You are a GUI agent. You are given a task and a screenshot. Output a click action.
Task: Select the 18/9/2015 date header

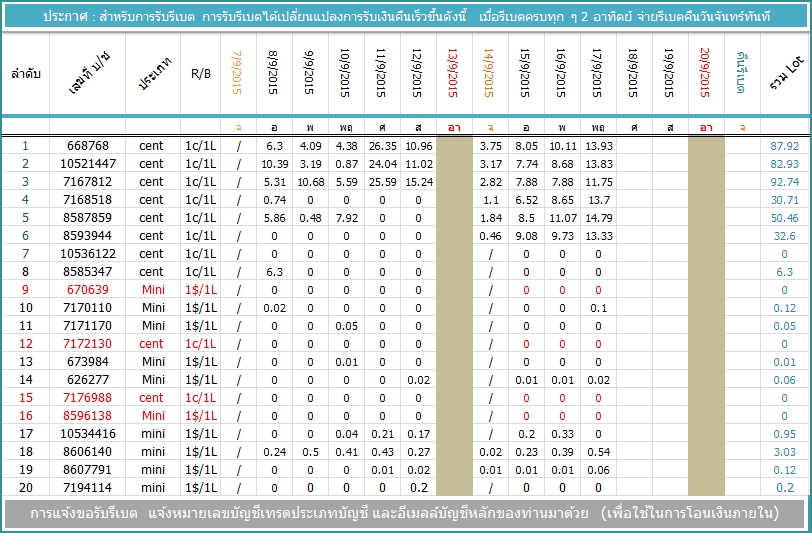(x=633, y=73)
